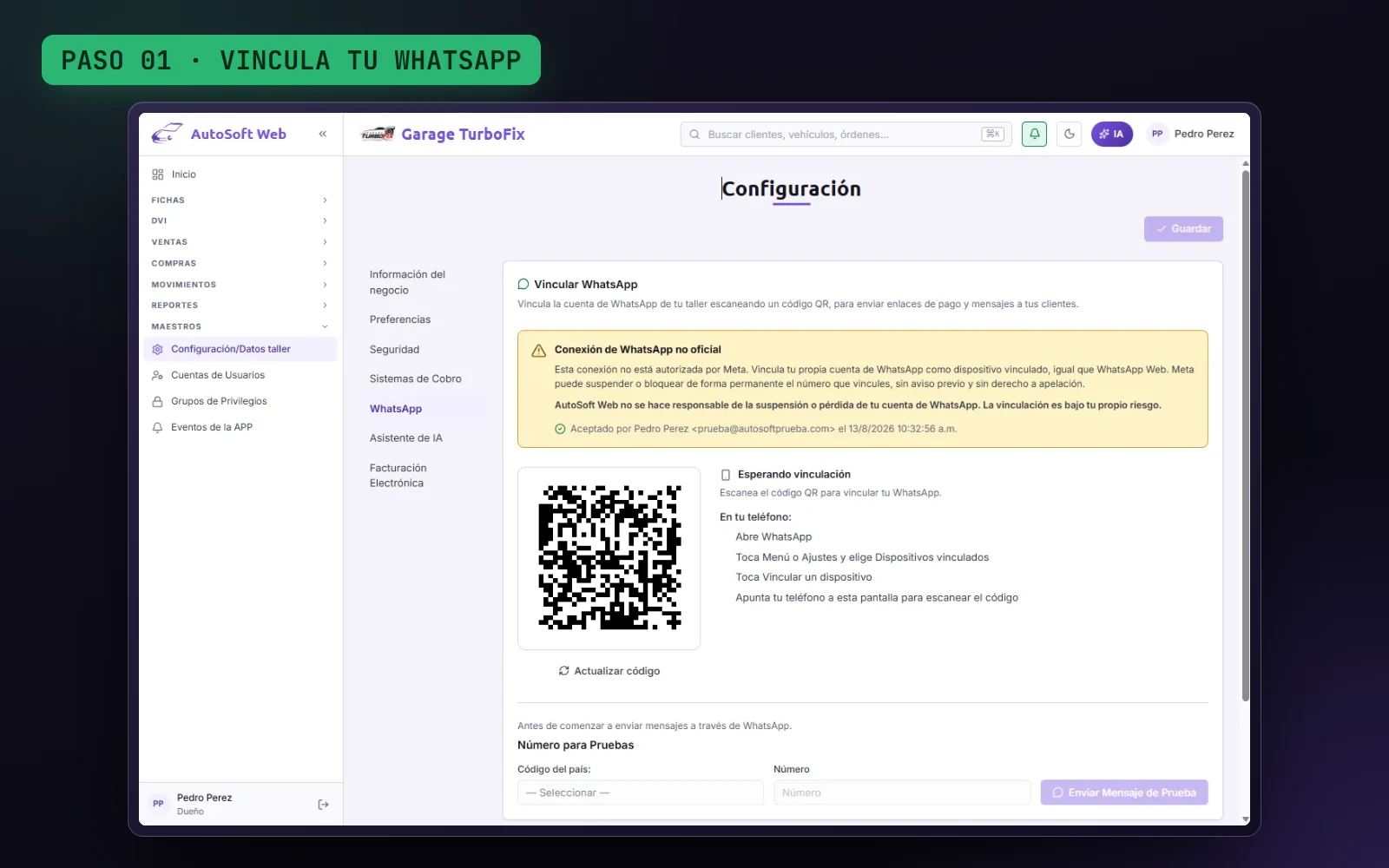Click the logout icon beside Pedro Perez
The width and height of the screenshot is (1389, 868).
[x=323, y=805]
